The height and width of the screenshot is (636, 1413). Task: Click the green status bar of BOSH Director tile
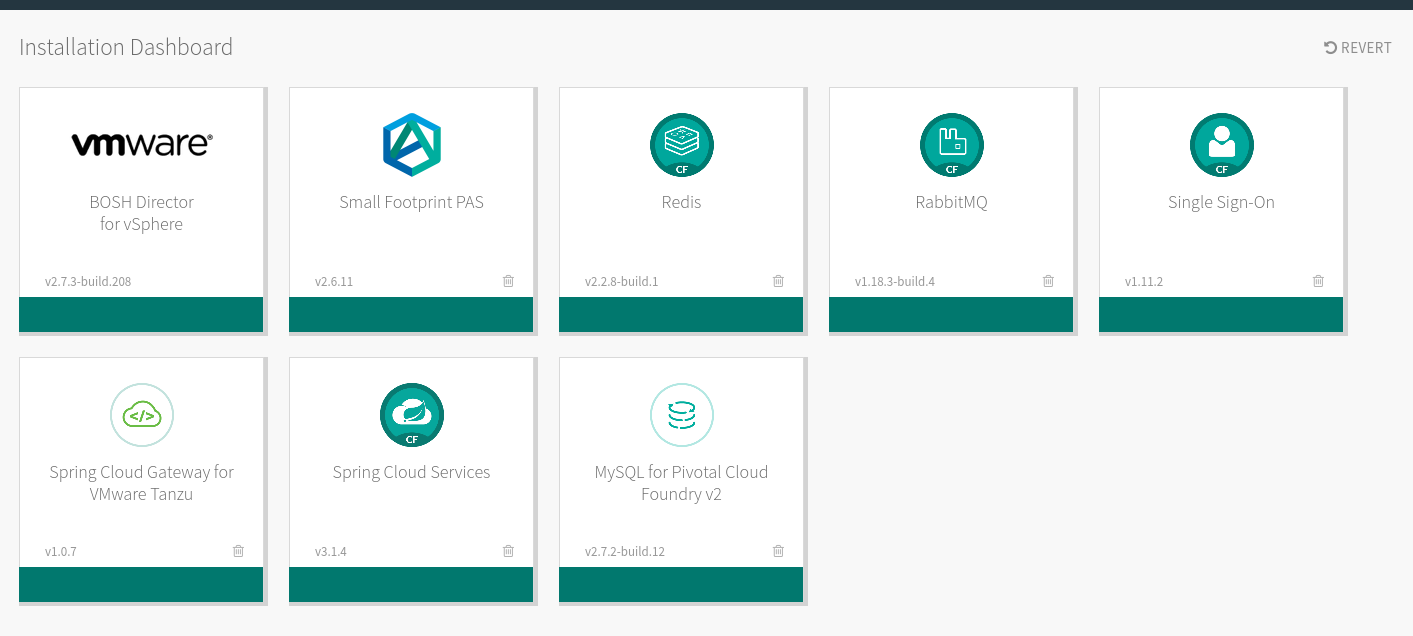[x=141, y=314]
